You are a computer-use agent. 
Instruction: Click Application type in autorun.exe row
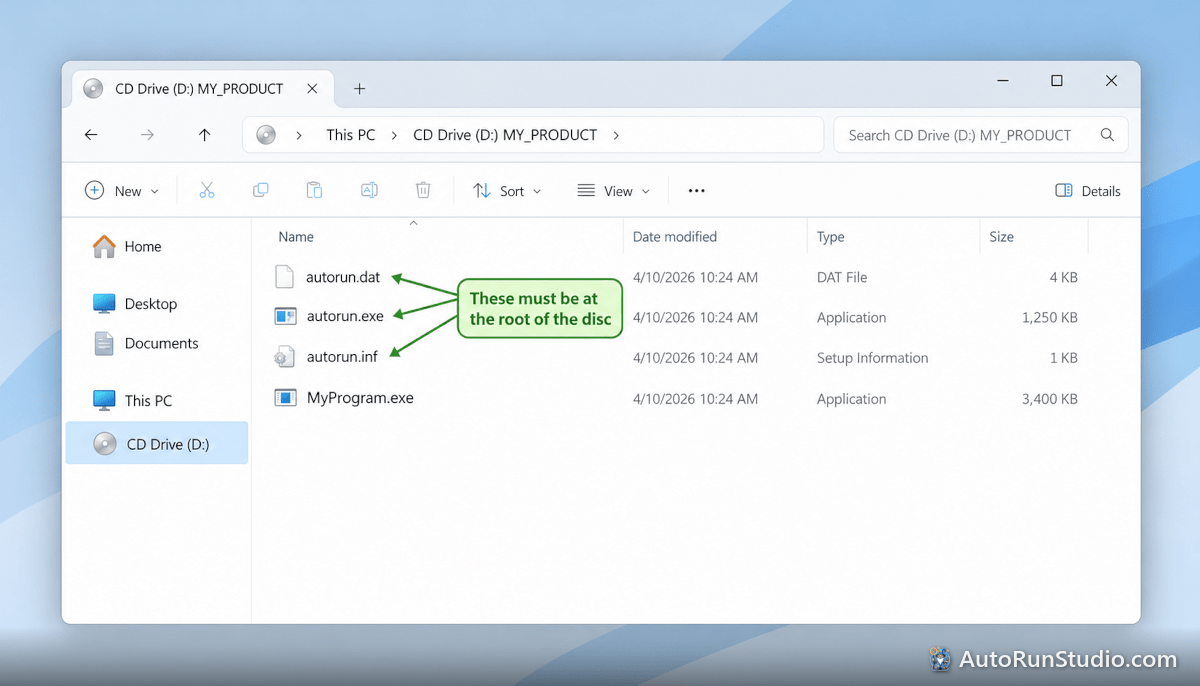point(852,317)
